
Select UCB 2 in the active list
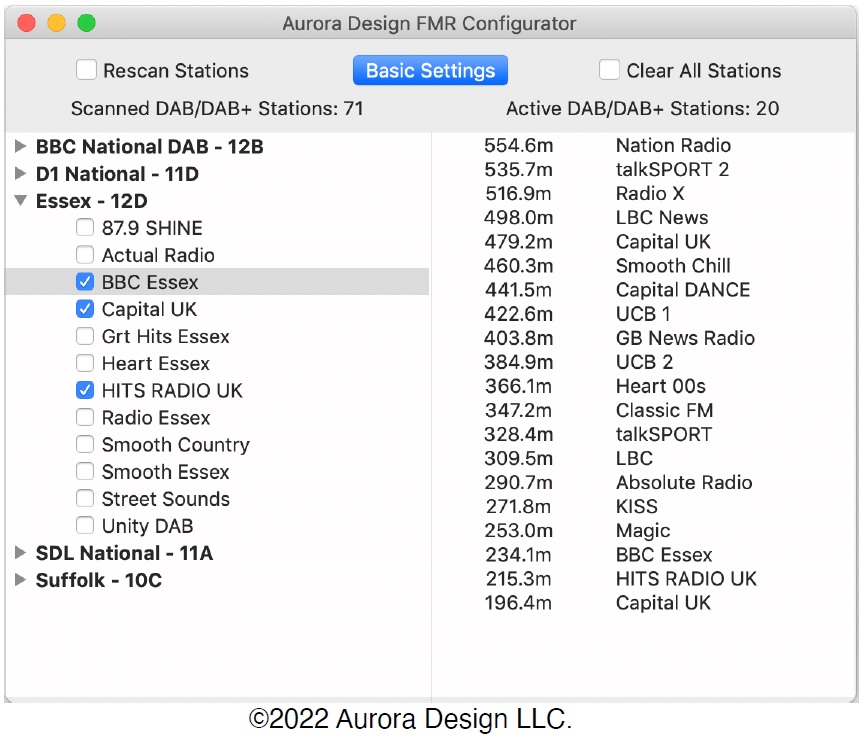click(x=644, y=362)
